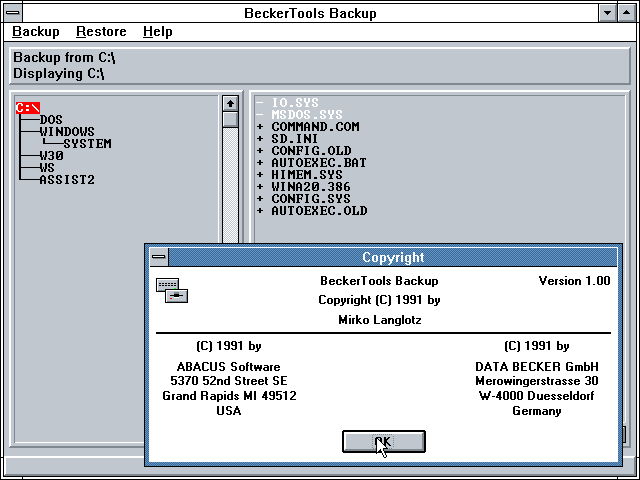Screen dimensions: 640x480
Task: Click OK in the Copyright dialog
Action: coord(384,441)
